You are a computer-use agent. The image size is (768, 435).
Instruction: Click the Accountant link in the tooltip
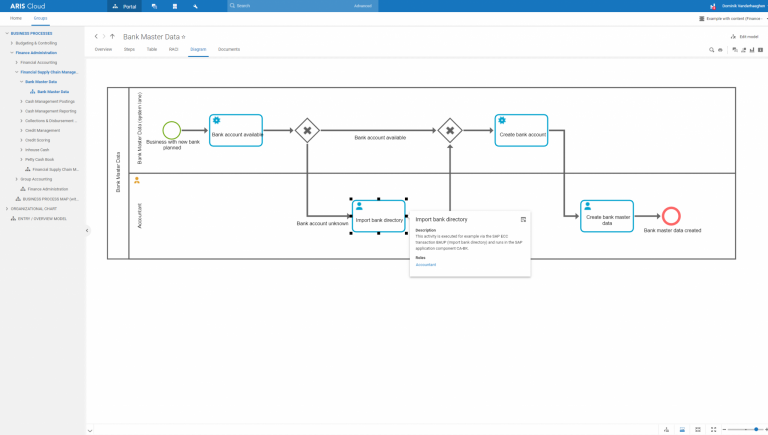pos(426,264)
